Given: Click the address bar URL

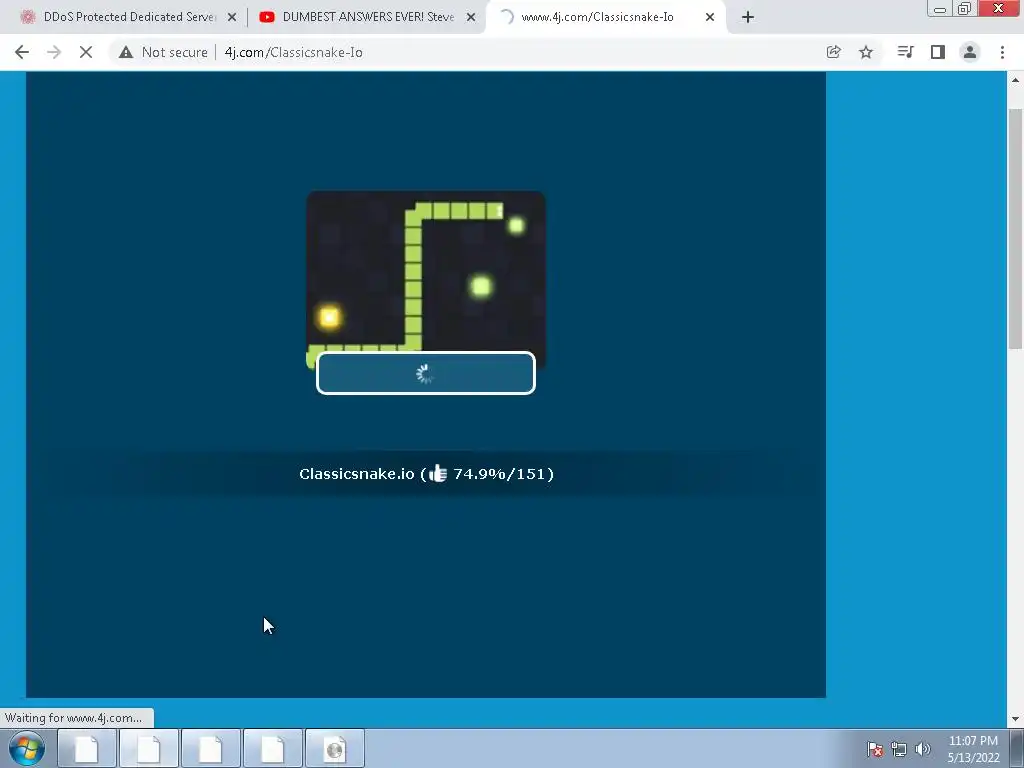Looking at the screenshot, I should 293,52.
